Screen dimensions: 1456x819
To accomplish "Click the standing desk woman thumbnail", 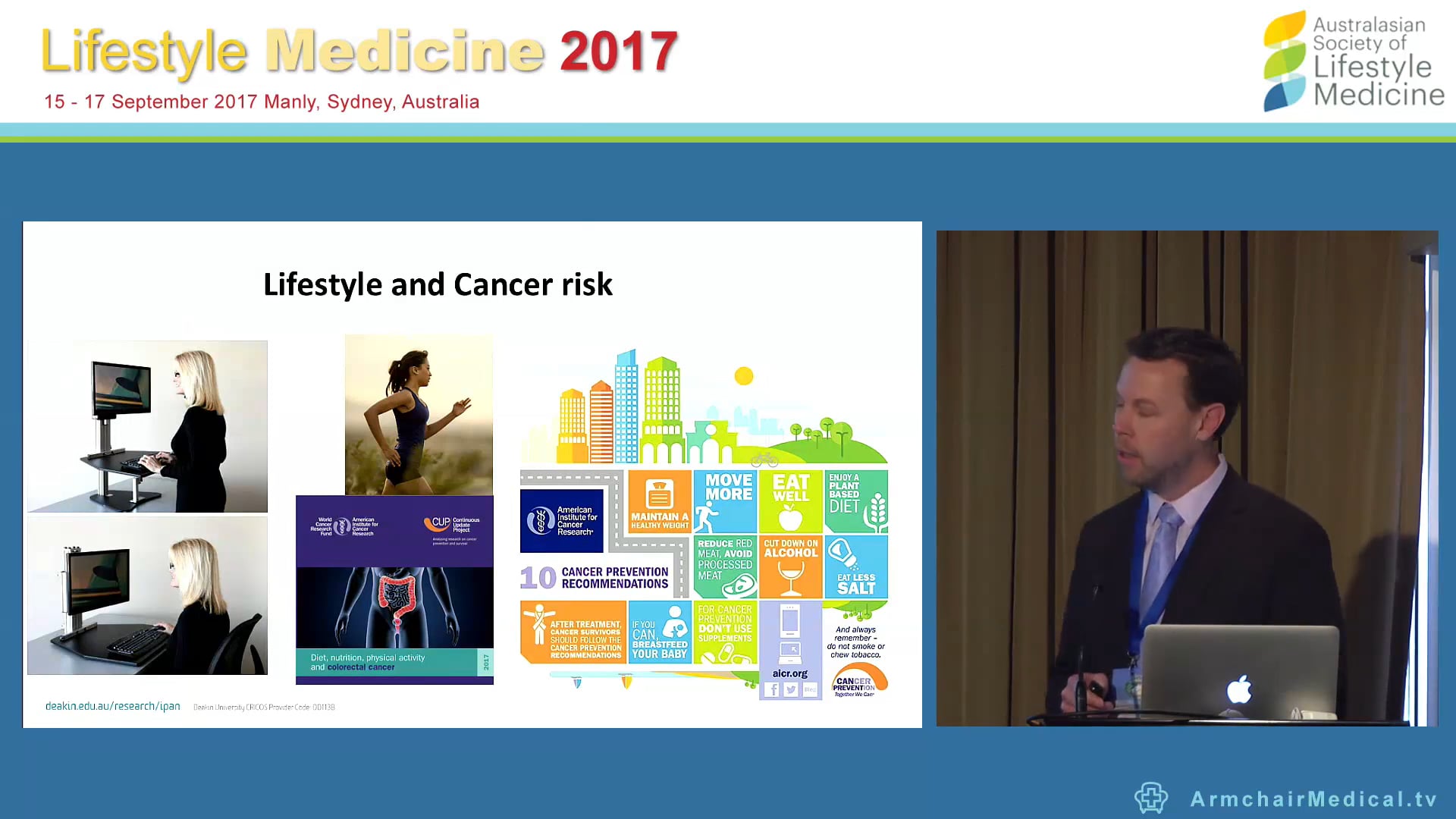I will click(x=147, y=425).
